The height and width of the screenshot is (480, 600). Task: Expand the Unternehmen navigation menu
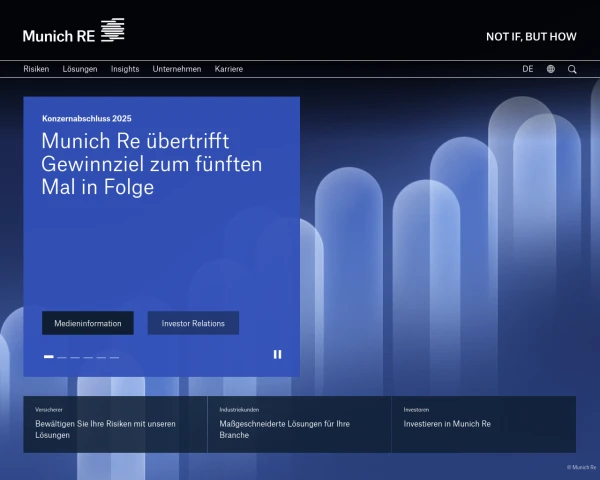pos(177,69)
